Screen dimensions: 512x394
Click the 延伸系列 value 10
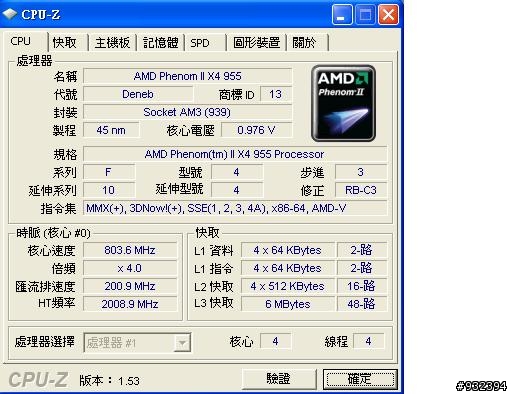point(109,190)
